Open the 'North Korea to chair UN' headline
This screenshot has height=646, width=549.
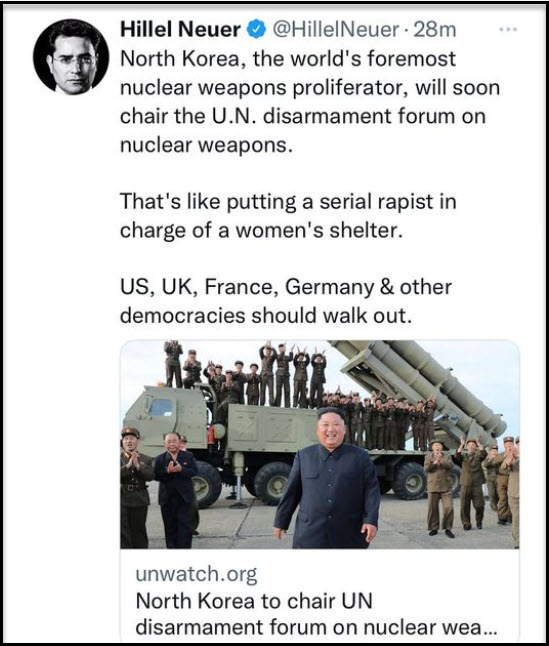point(254,601)
